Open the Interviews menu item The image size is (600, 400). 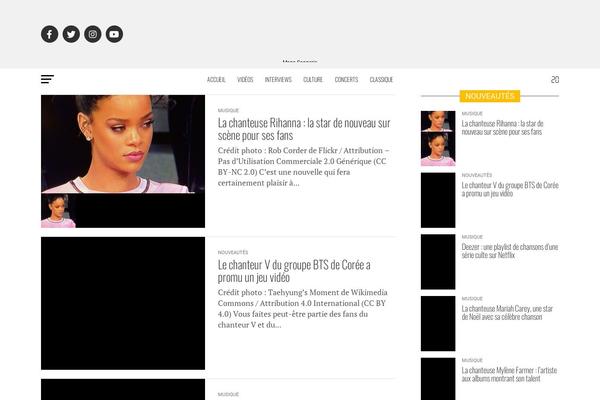pos(278,80)
